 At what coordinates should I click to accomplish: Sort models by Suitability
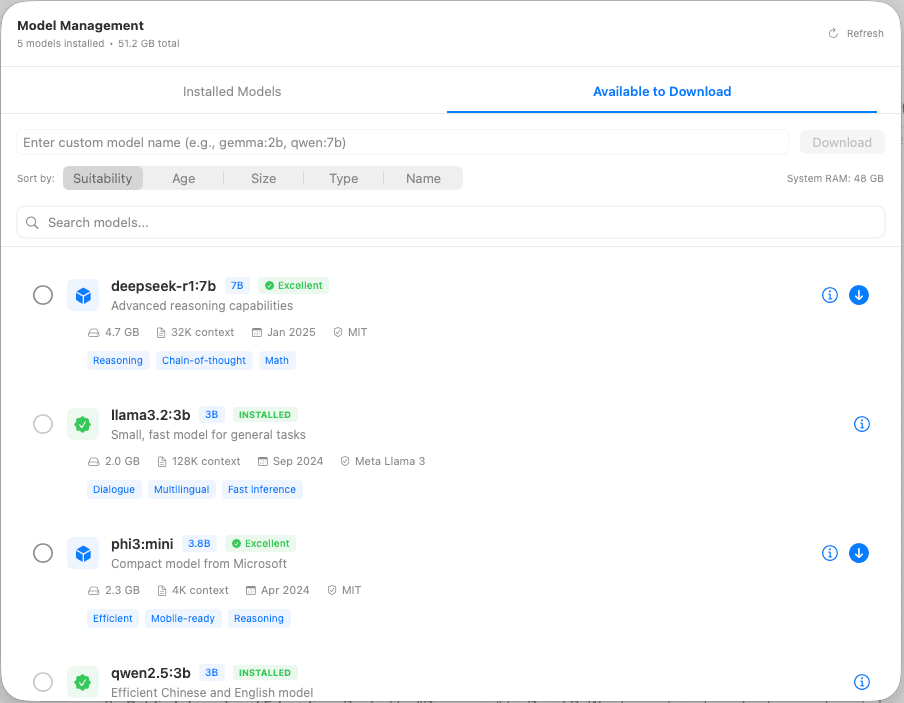point(103,178)
